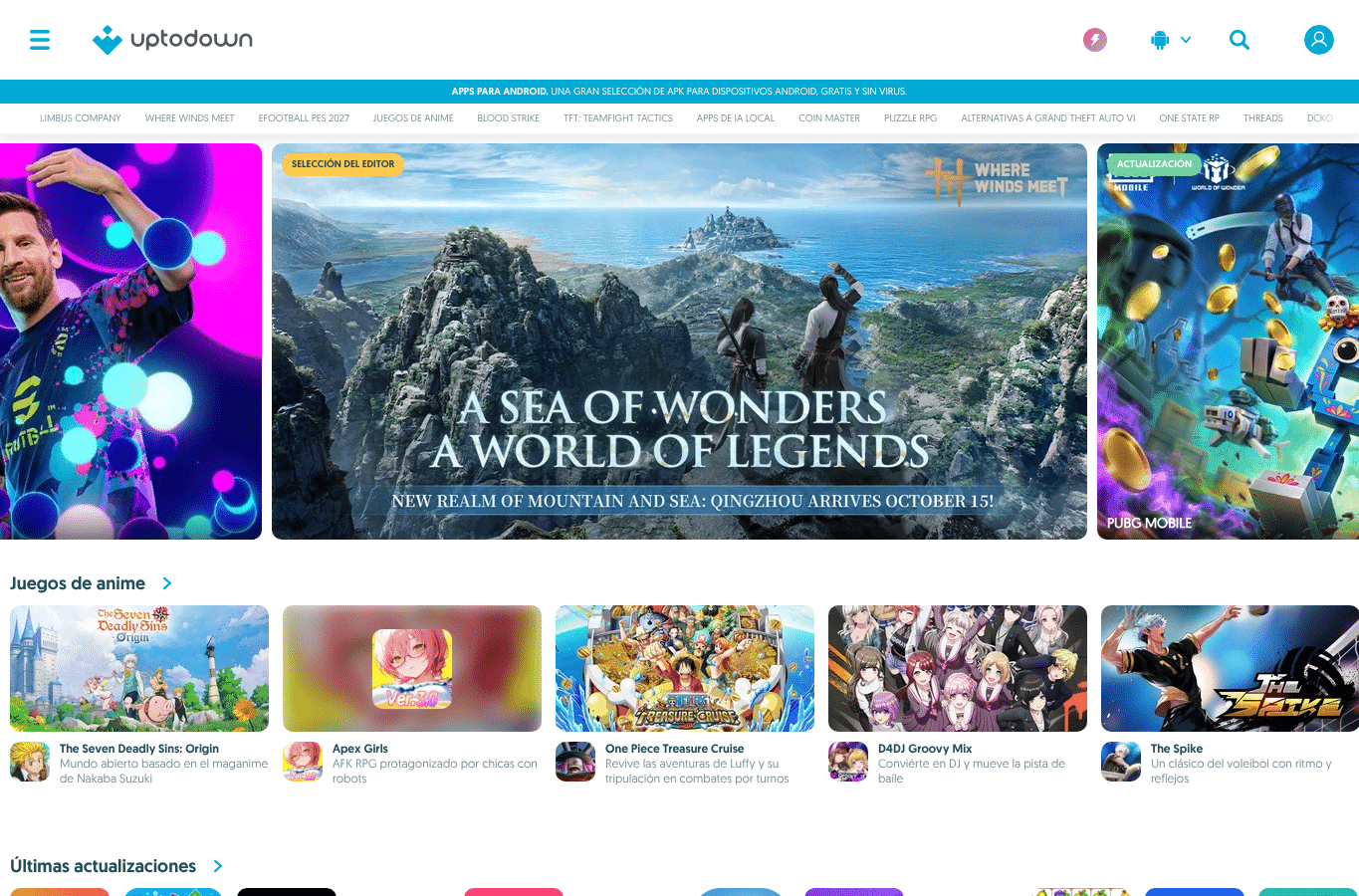This screenshot has width=1359, height=896.
Task: Expand Últimas actualizaciones section arrow
Action: (x=217, y=866)
